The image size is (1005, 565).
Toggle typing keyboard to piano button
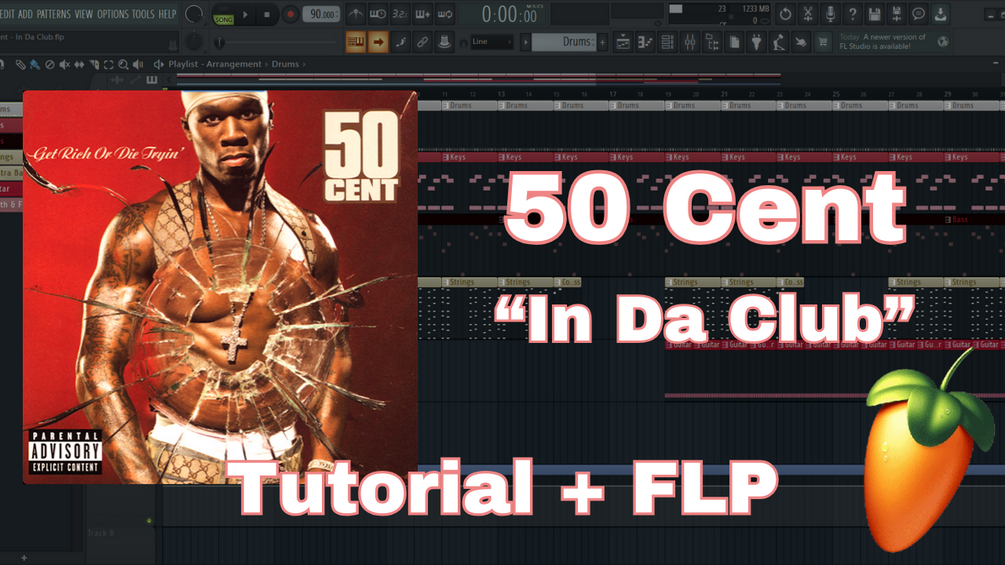356,42
